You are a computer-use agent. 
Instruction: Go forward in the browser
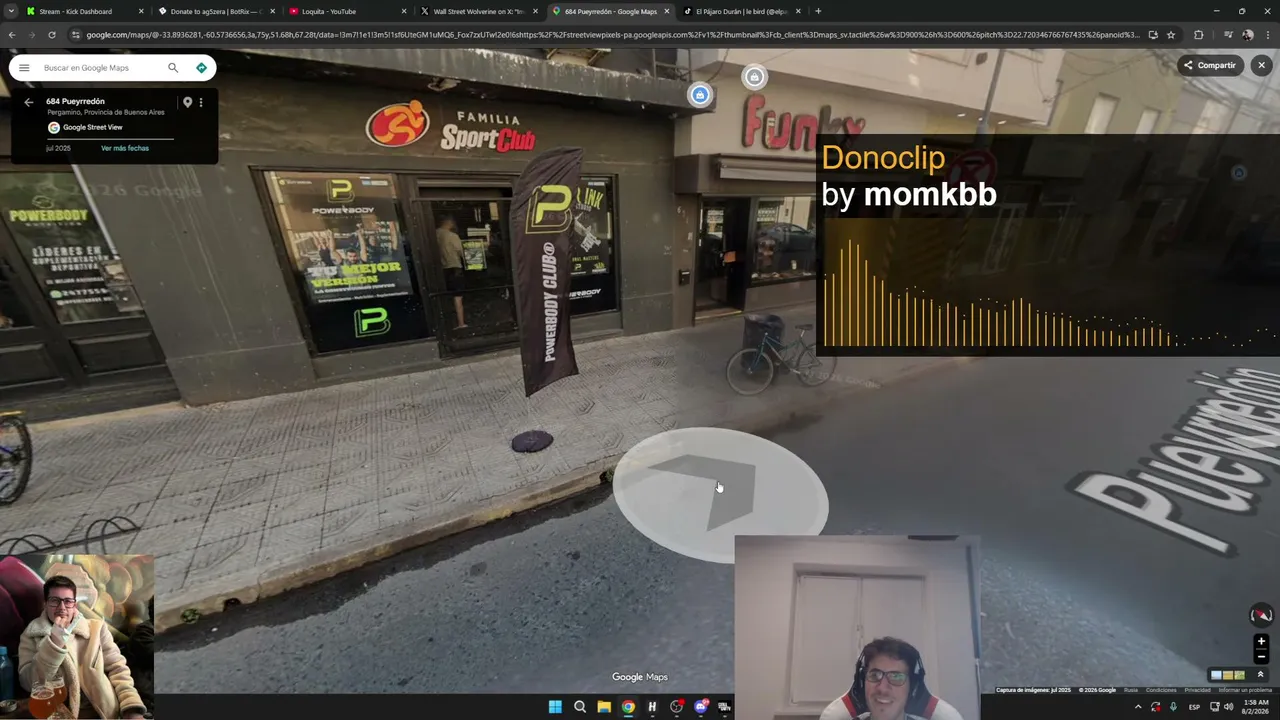32,35
